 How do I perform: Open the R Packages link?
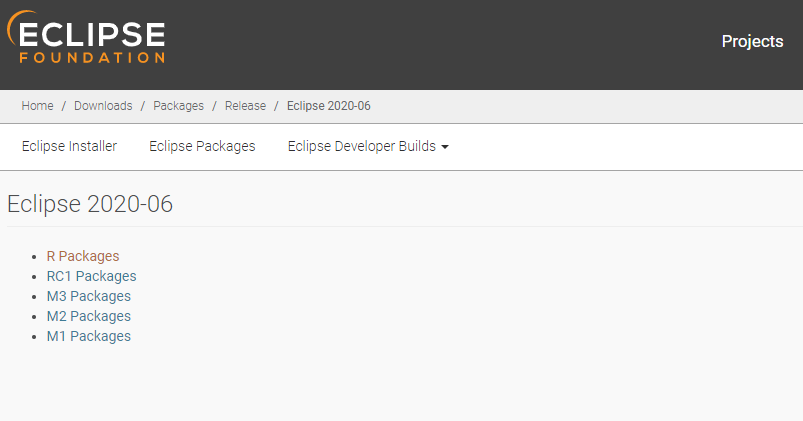(83, 256)
